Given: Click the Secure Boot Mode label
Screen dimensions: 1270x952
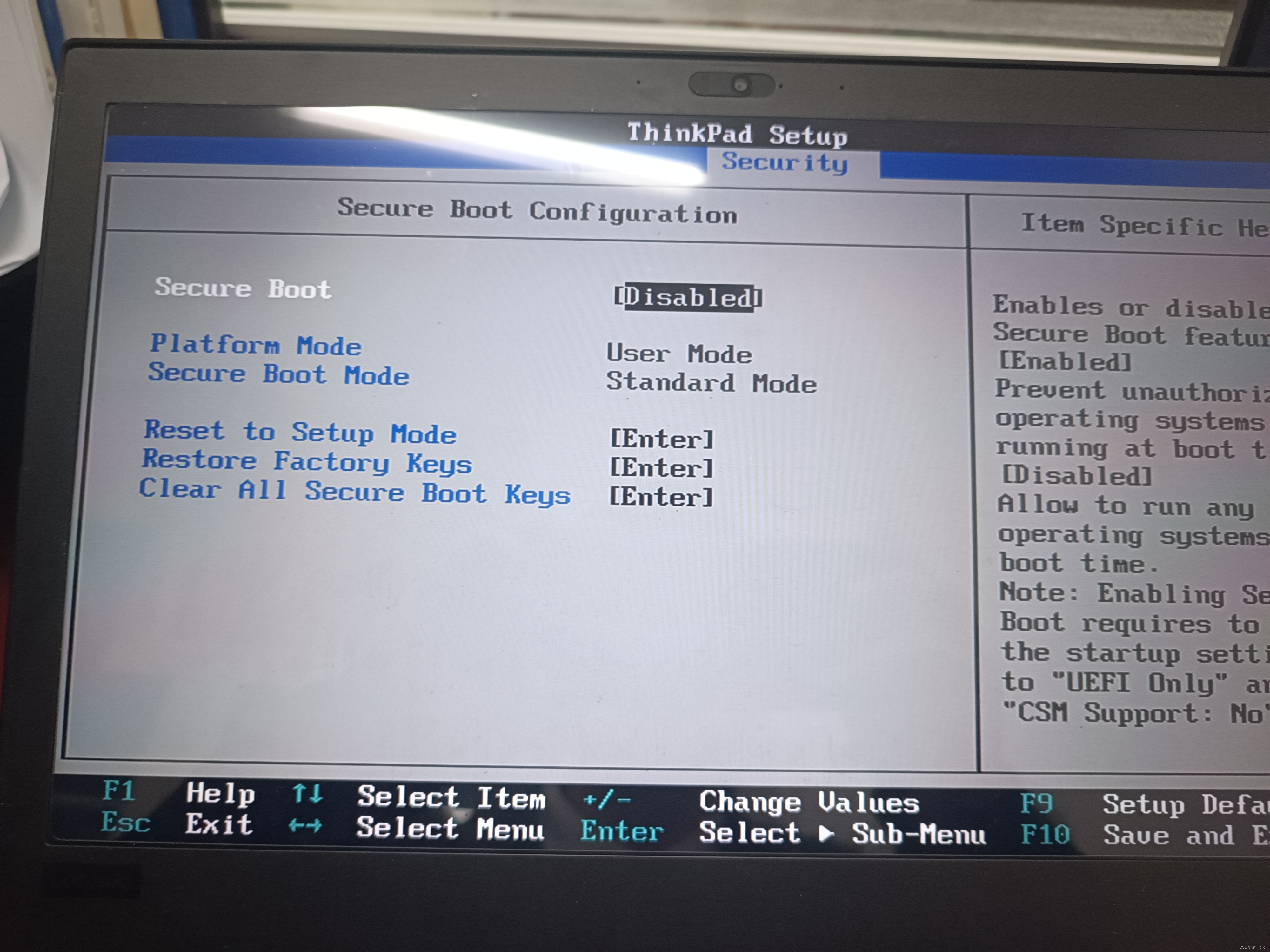Looking at the screenshot, I should pyautogui.click(x=278, y=375).
